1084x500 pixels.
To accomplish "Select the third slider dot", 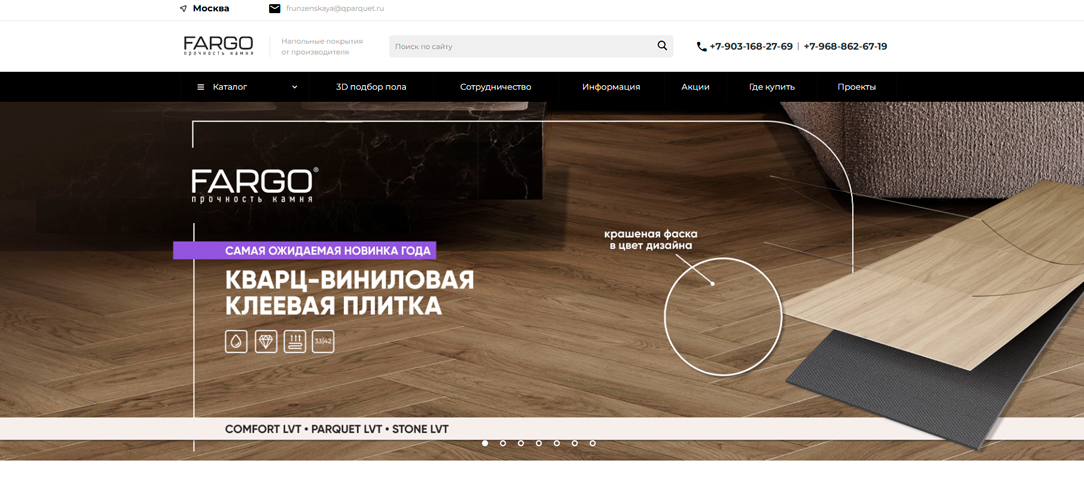I will point(521,443).
